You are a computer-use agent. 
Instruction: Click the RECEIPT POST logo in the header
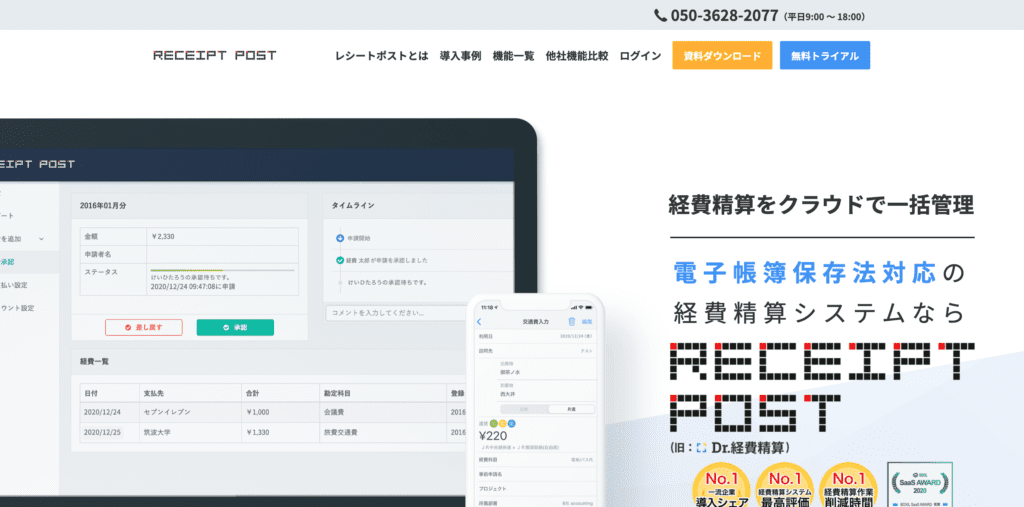pos(215,56)
